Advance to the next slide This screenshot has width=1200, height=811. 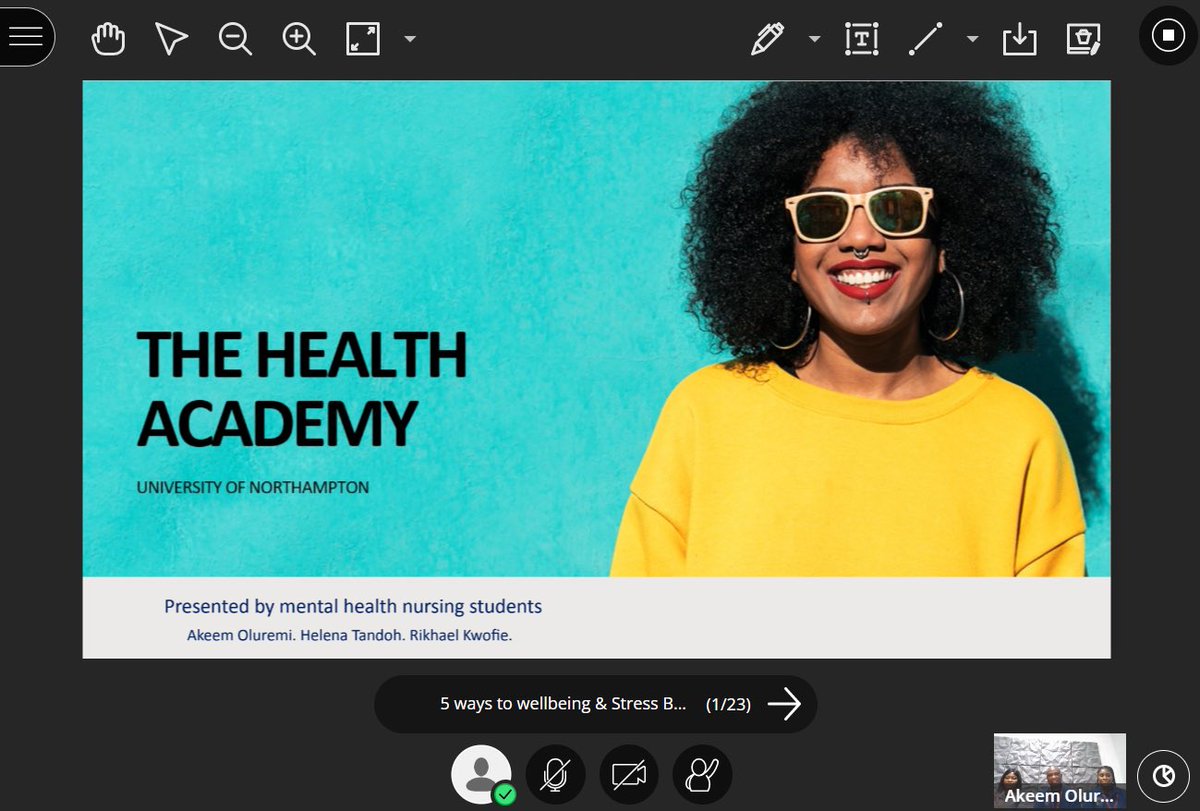(x=786, y=704)
